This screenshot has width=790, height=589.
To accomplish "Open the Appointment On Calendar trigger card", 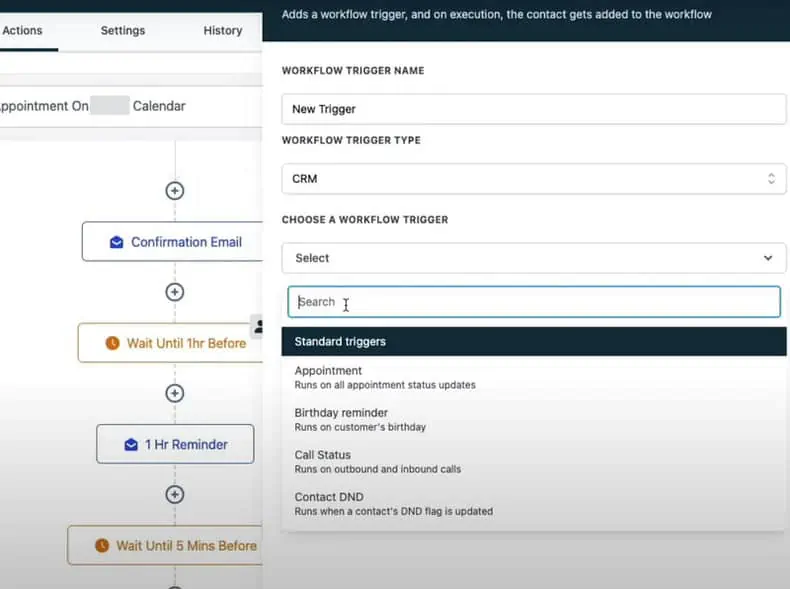I will coord(131,106).
